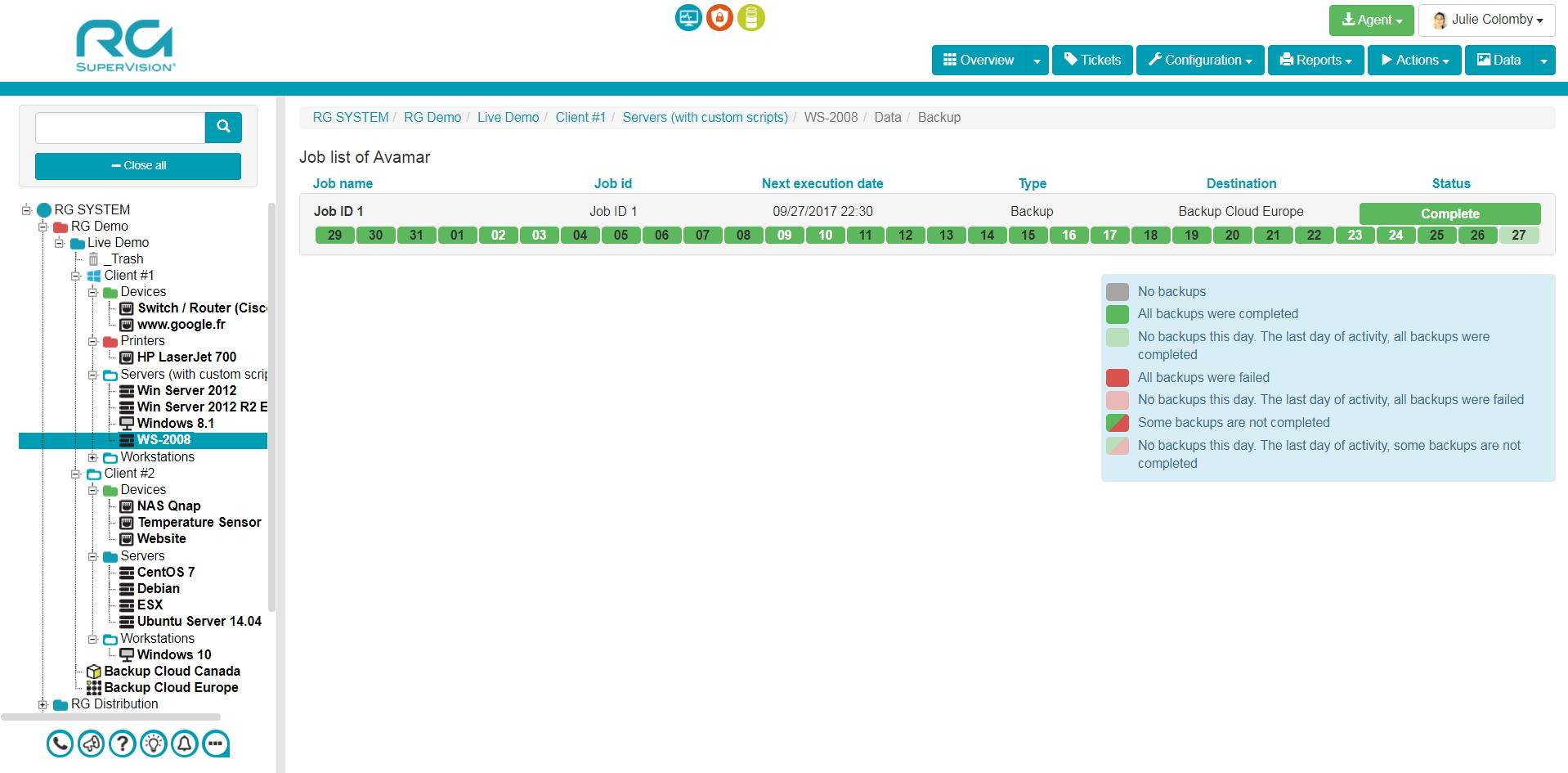1568x773 pixels.
Task: Click the search magnifier icon
Action: 222,128
